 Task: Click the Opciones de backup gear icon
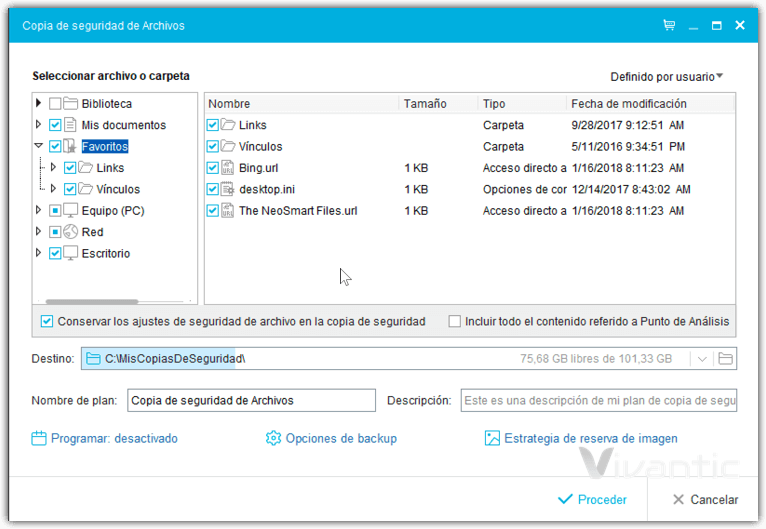click(273, 438)
